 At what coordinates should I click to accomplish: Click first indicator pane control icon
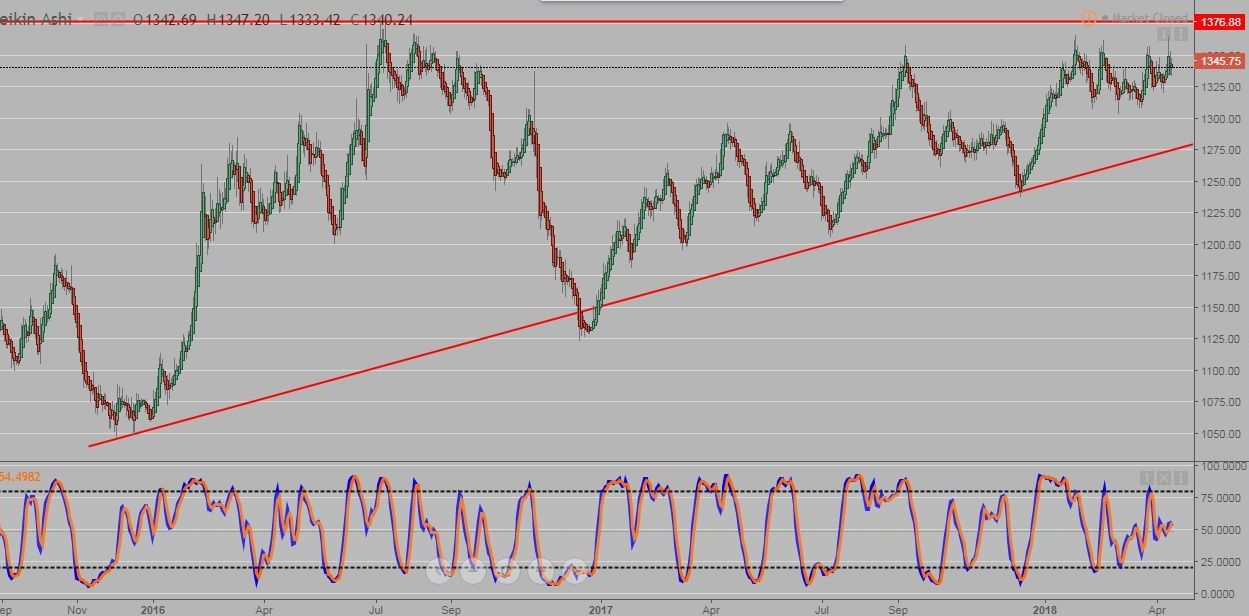pos(1148,478)
